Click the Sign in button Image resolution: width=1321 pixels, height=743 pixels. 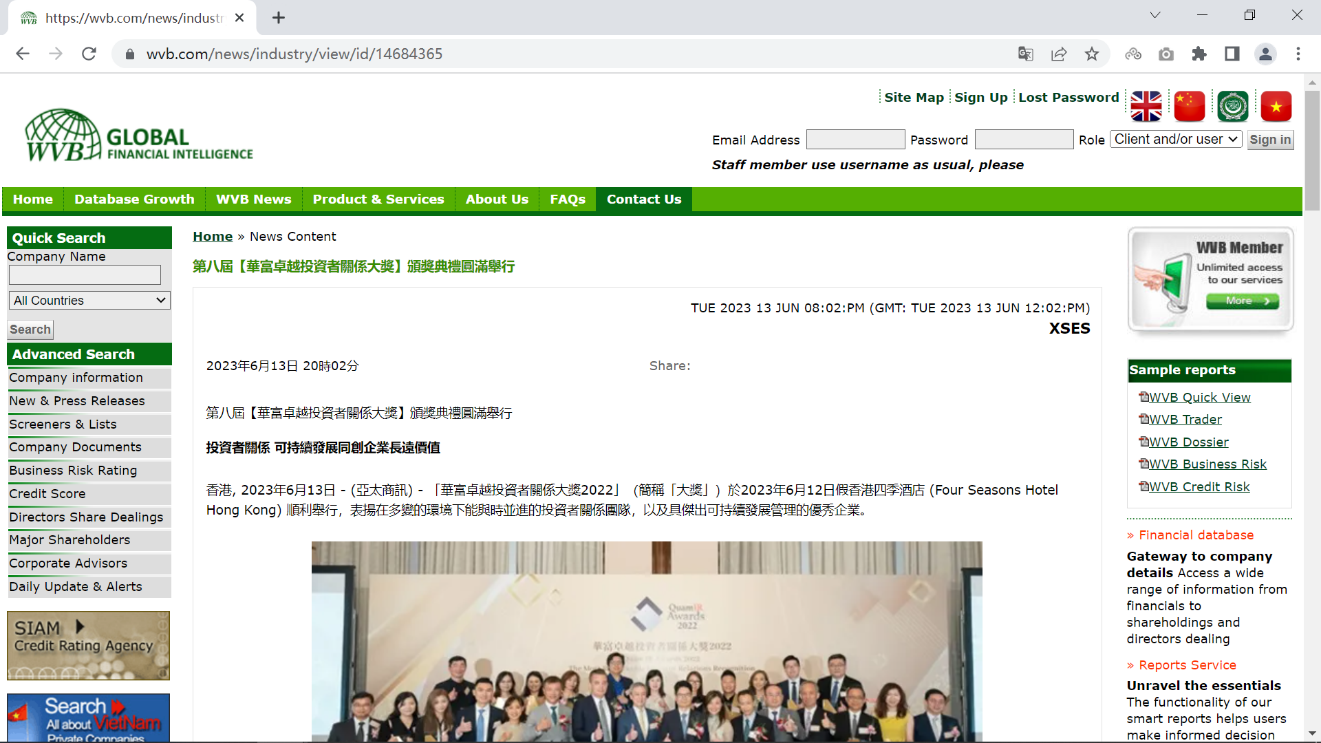click(x=1270, y=140)
